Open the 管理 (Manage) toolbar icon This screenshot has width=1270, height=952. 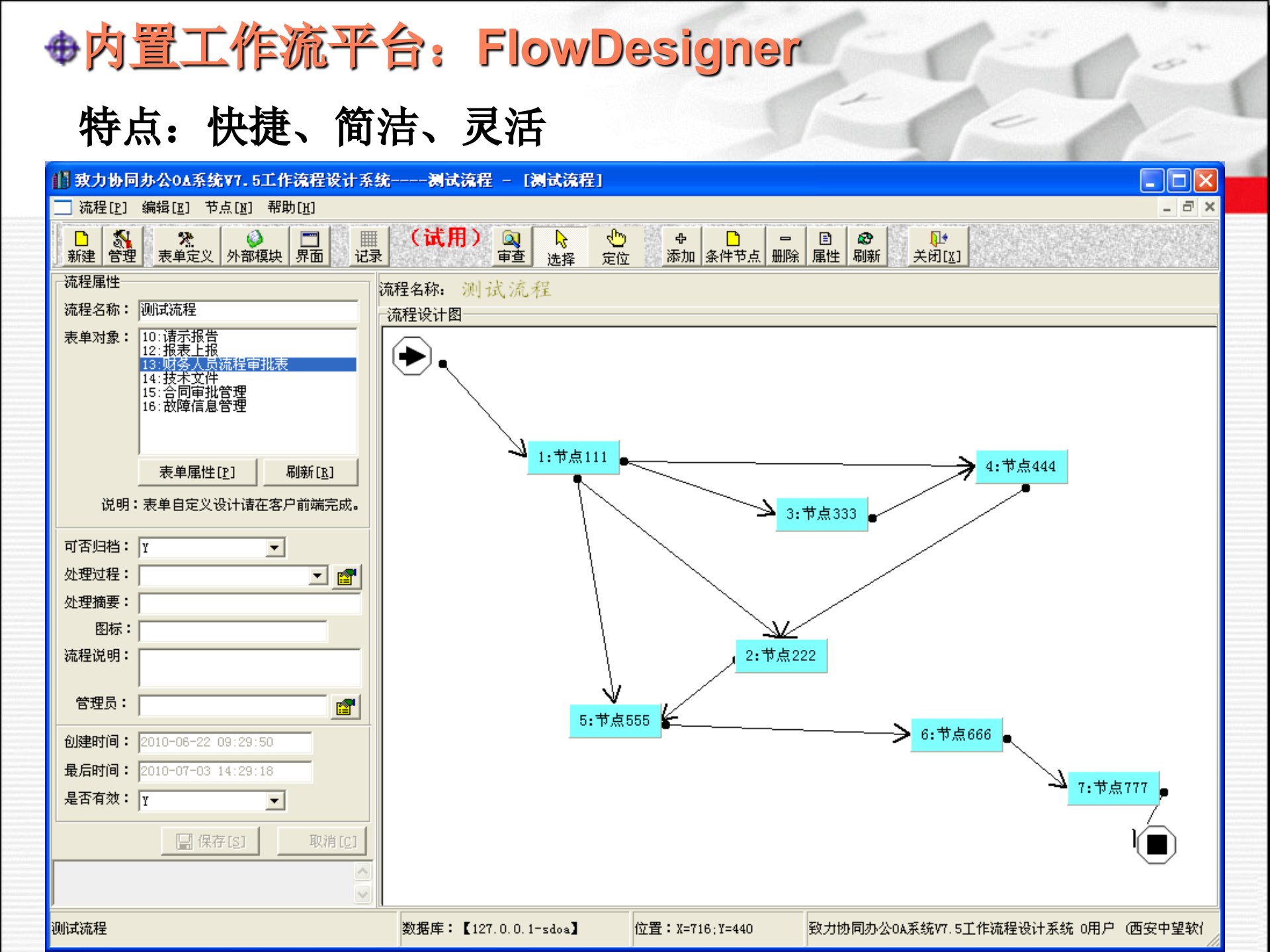(122, 246)
